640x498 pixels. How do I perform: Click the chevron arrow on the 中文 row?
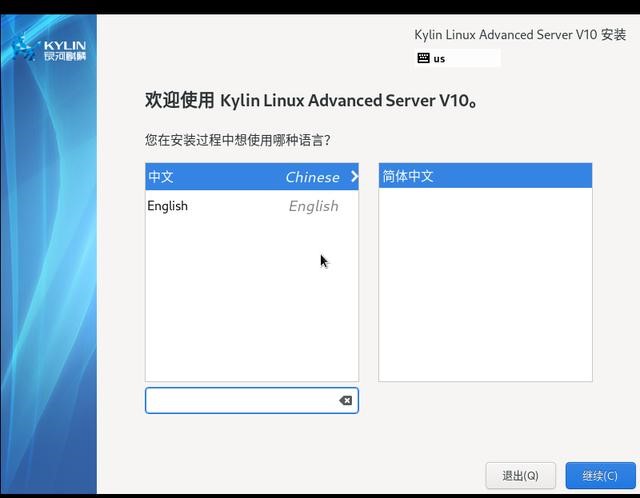click(x=354, y=176)
